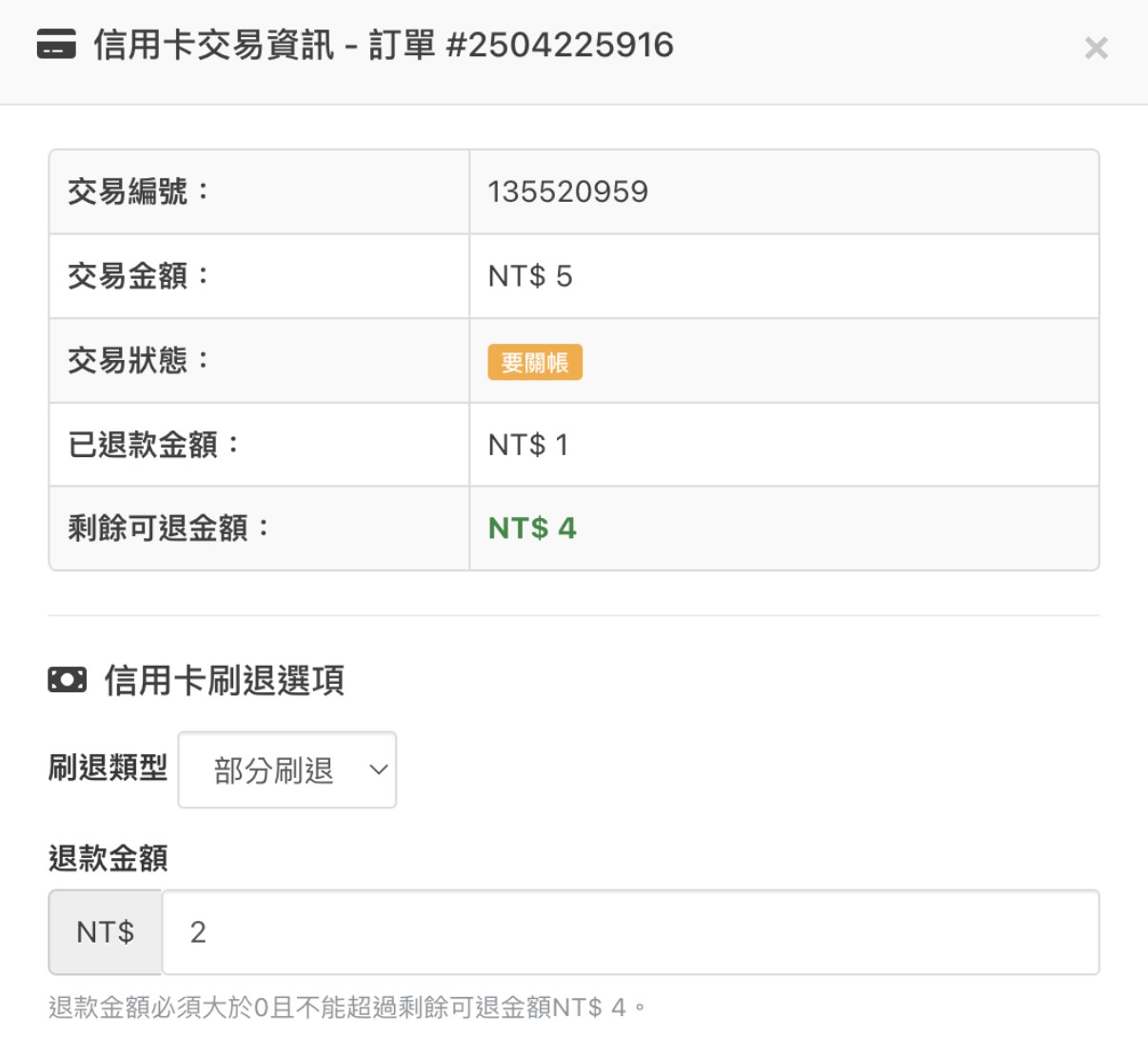Click the 退款金額 field label above the input
The image size is (1148, 1038).
pos(108,858)
